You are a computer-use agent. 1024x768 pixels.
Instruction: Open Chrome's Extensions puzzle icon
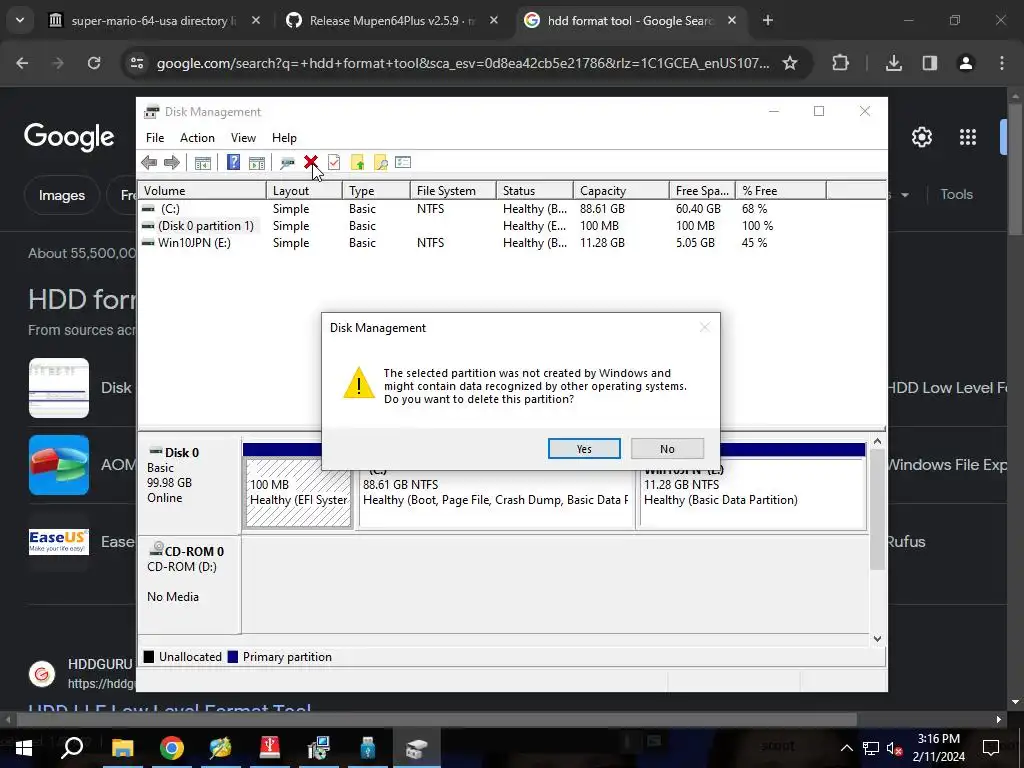840,63
